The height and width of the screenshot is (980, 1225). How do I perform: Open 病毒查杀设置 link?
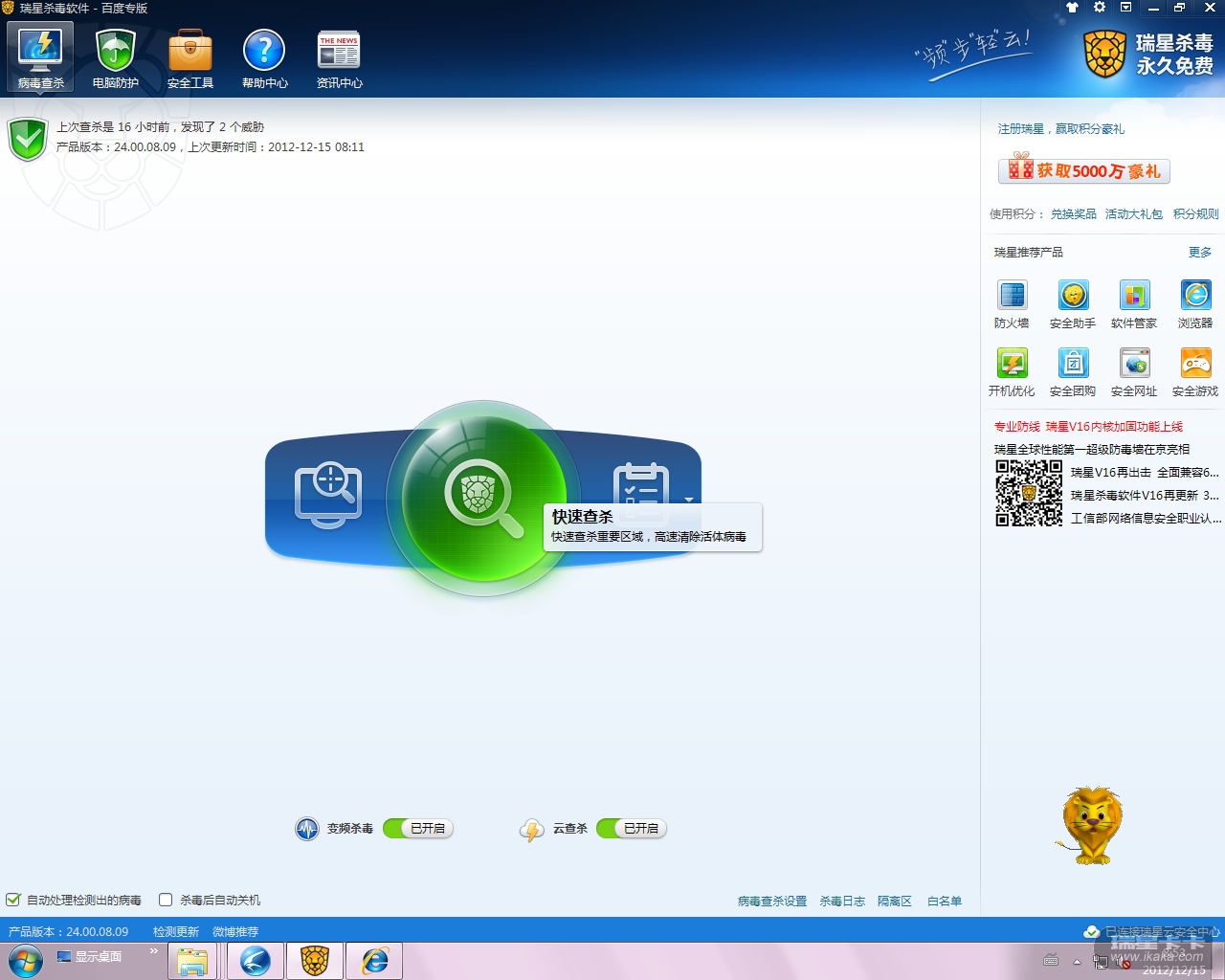[x=772, y=902]
